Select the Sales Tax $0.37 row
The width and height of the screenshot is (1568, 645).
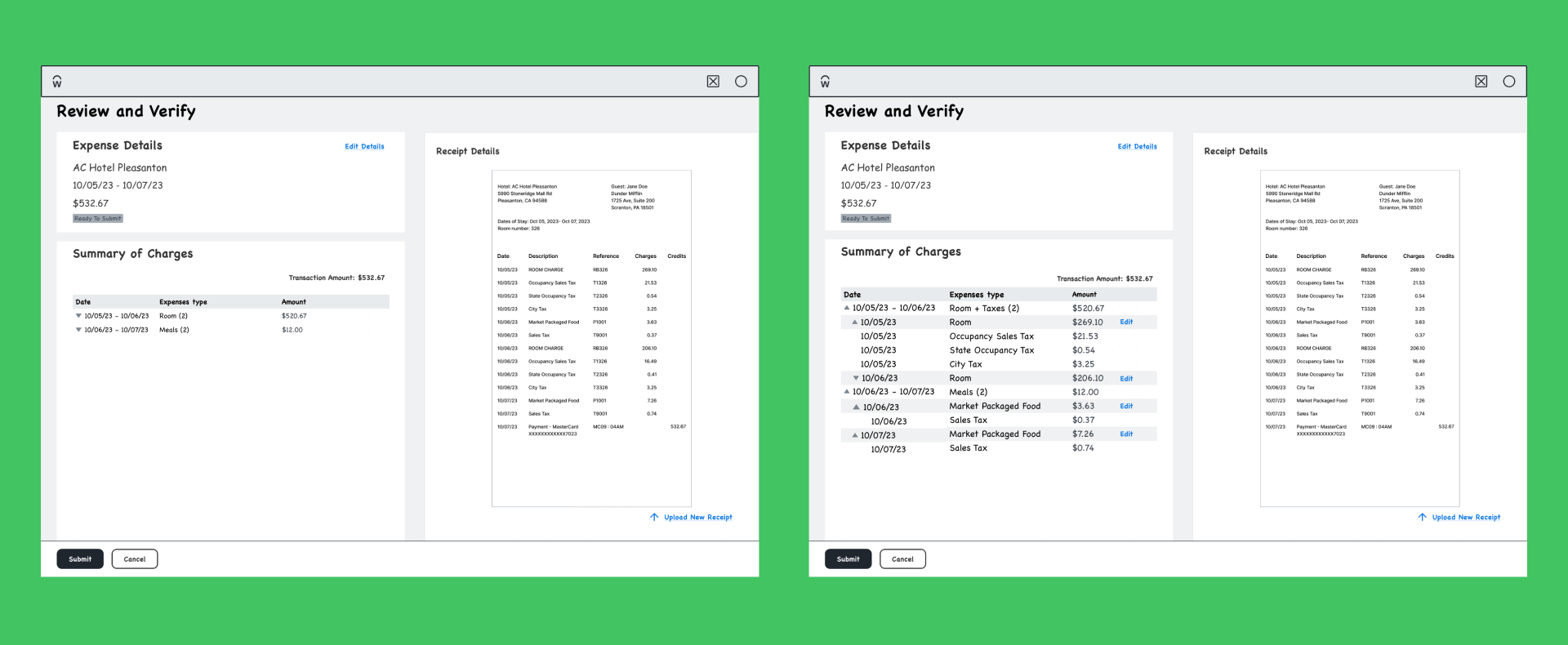click(x=999, y=420)
